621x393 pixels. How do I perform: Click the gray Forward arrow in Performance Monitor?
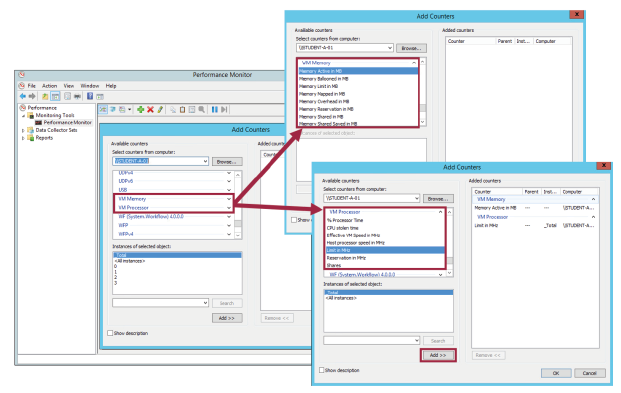click(32, 96)
